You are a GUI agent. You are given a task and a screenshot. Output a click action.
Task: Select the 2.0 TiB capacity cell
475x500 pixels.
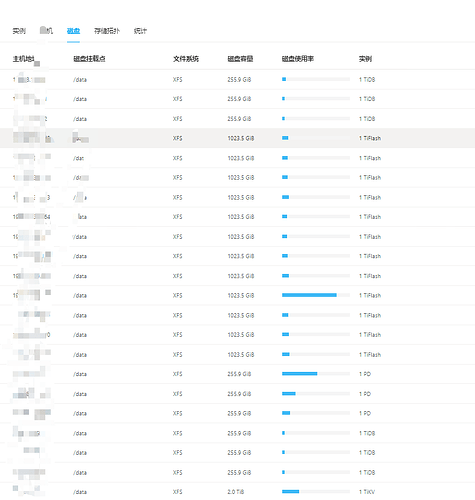(x=236, y=492)
